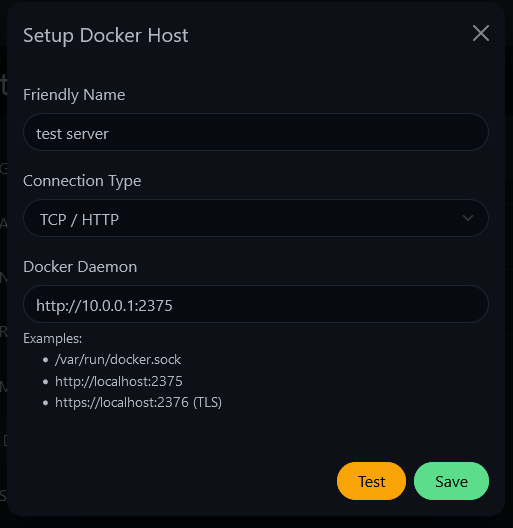Test the Docker host connection
513x528 pixels.
tap(371, 481)
